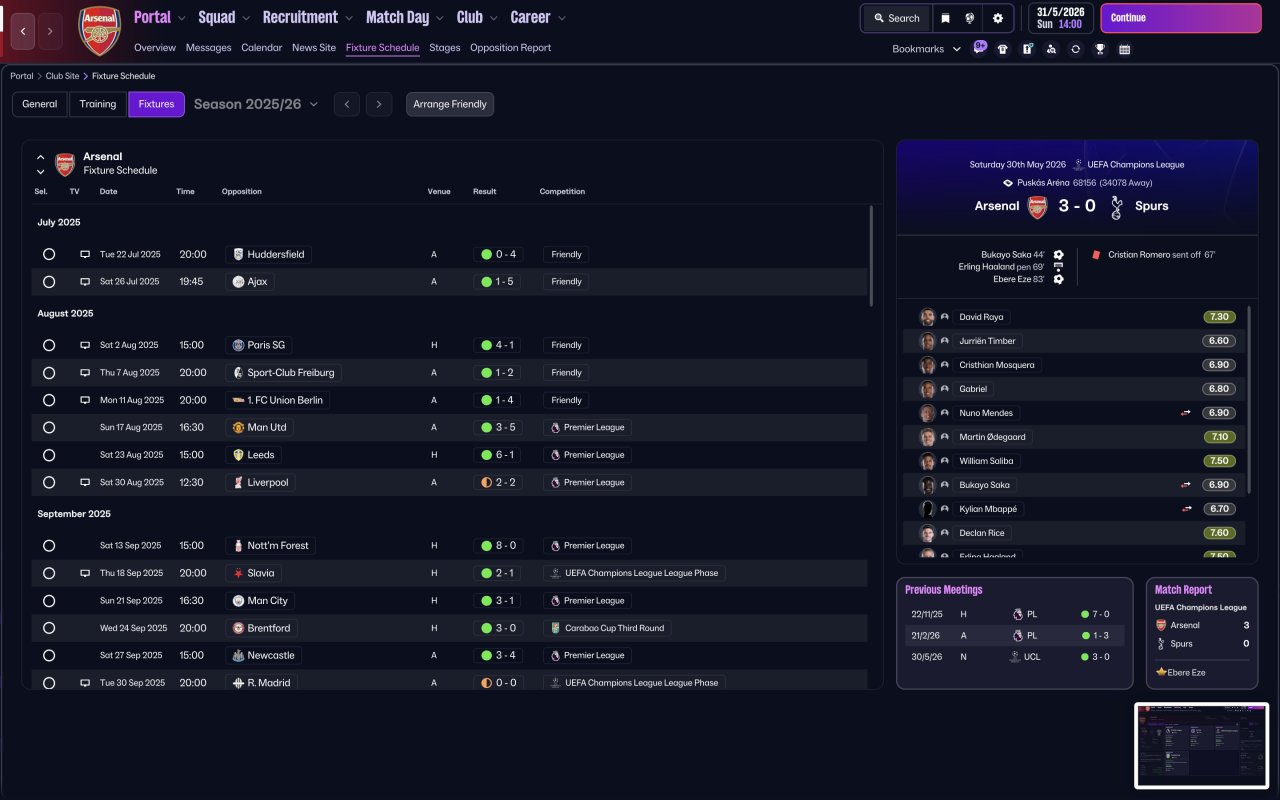Click the Arsenal club badge in the header
The width and height of the screenshot is (1280, 800).
tap(100, 31)
